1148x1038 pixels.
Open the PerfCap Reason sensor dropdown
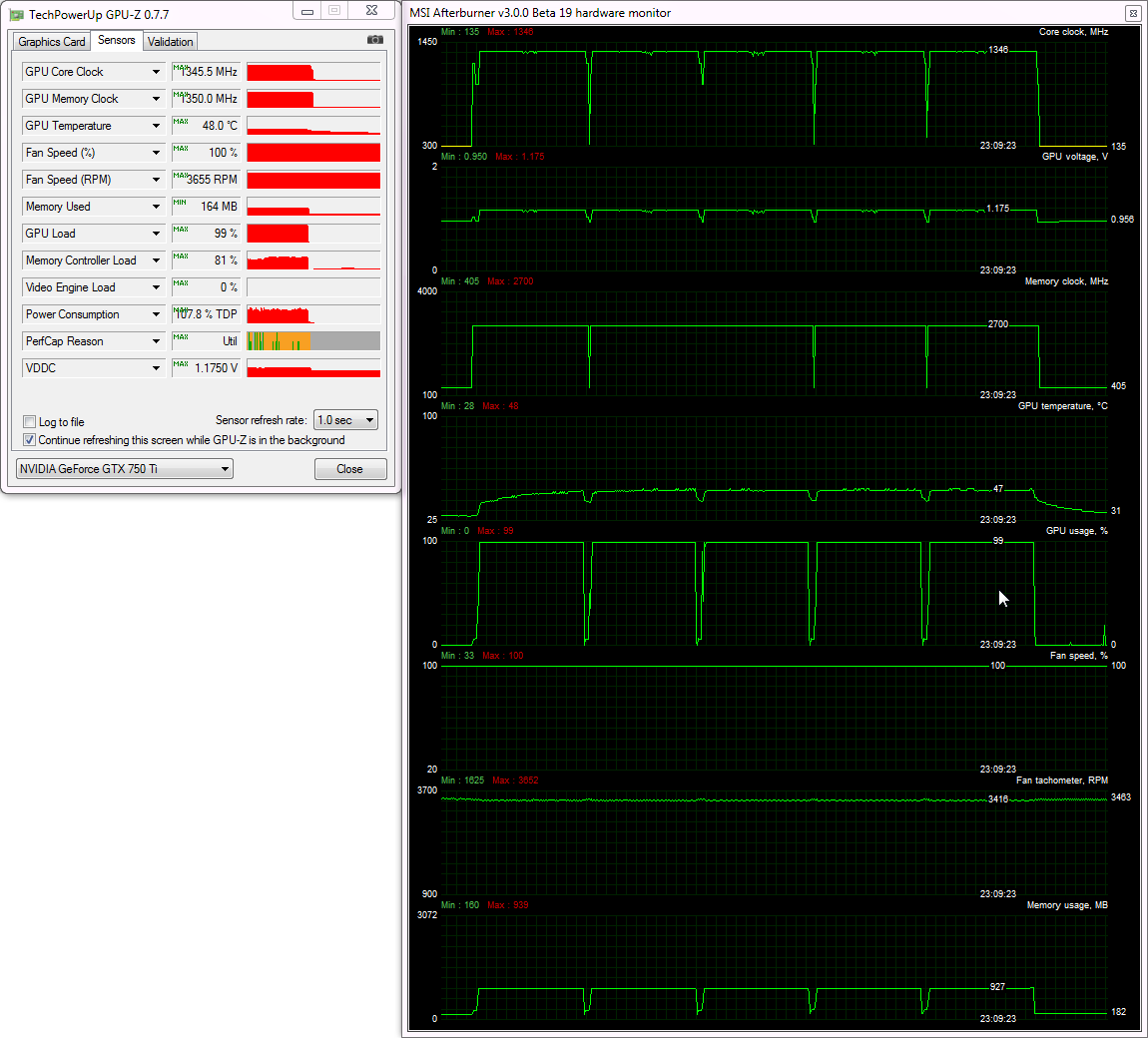[x=156, y=341]
